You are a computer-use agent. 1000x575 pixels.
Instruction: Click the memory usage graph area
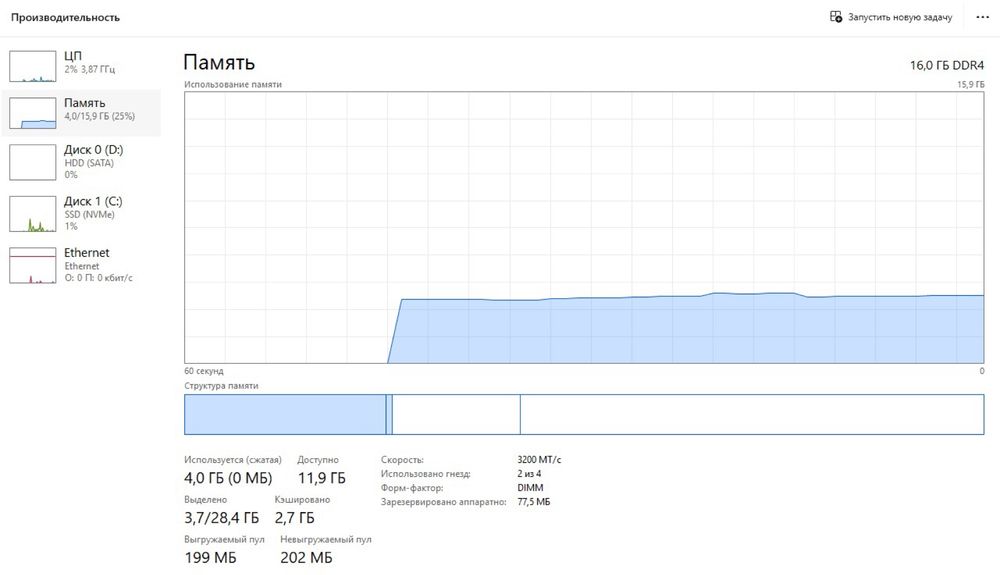pyautogui.click(x=584, y=228)
